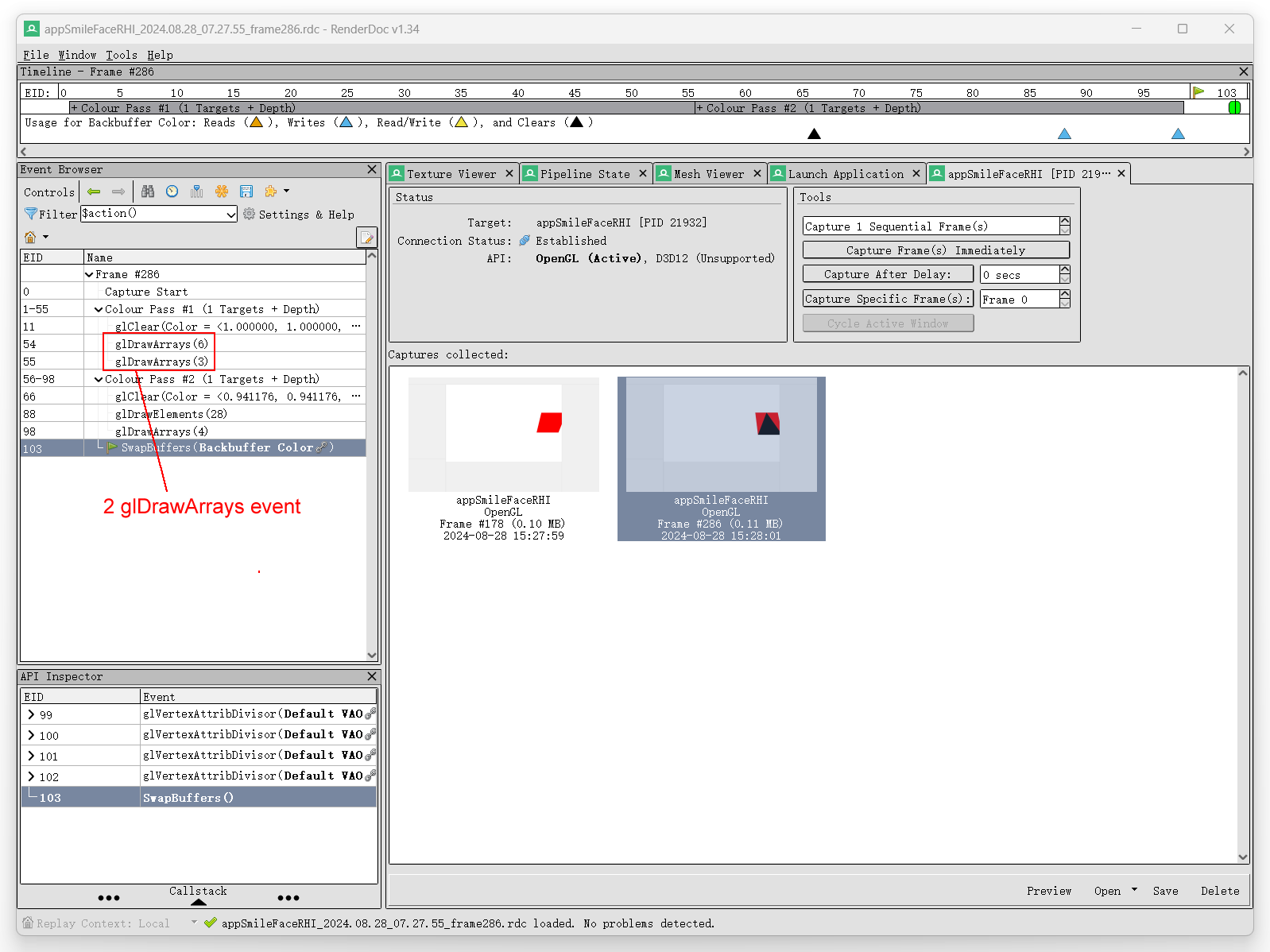Select the Frame #178 capture thumbnail

[503, 435]
